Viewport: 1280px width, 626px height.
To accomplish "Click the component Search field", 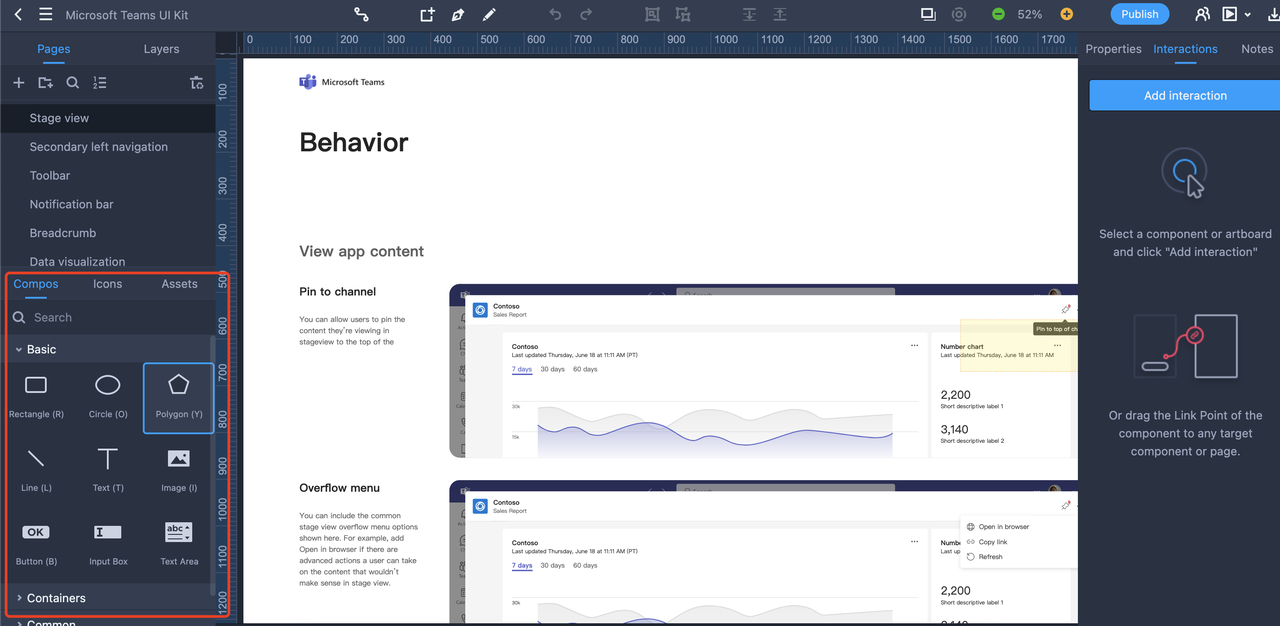I will coord(110,317).
